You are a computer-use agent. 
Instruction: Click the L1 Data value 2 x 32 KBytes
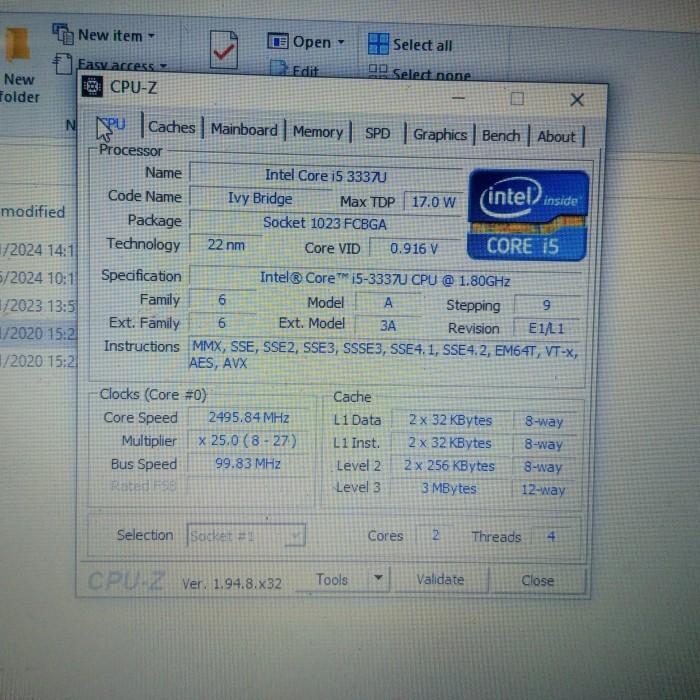click(450, 420)
